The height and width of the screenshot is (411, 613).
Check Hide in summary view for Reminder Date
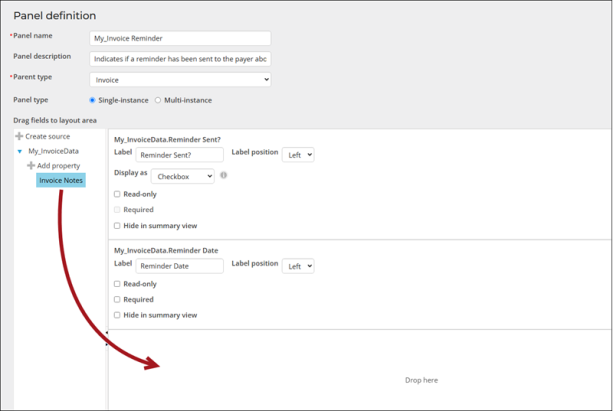[117, 315]
